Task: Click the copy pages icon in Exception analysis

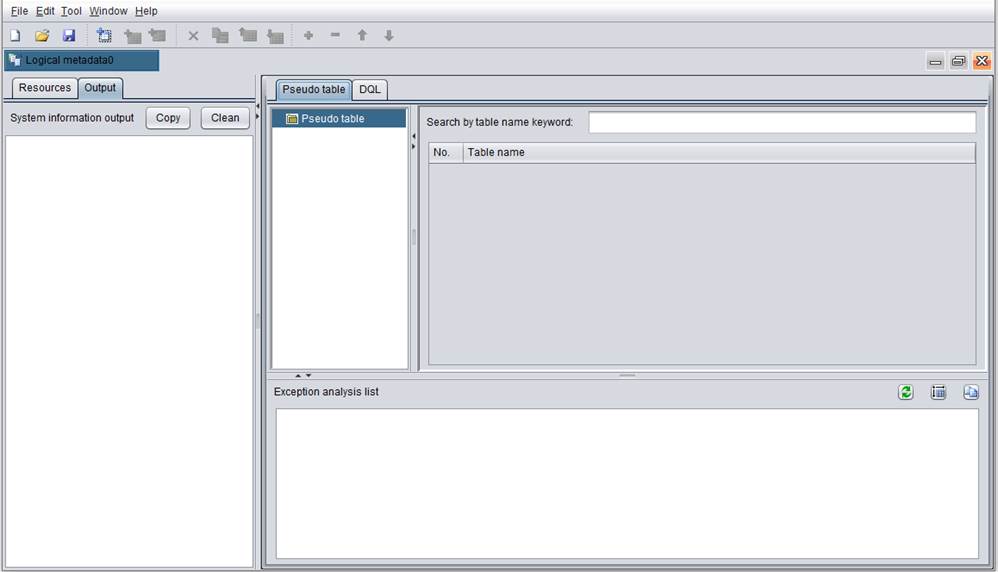Action: tap(970, 392)
